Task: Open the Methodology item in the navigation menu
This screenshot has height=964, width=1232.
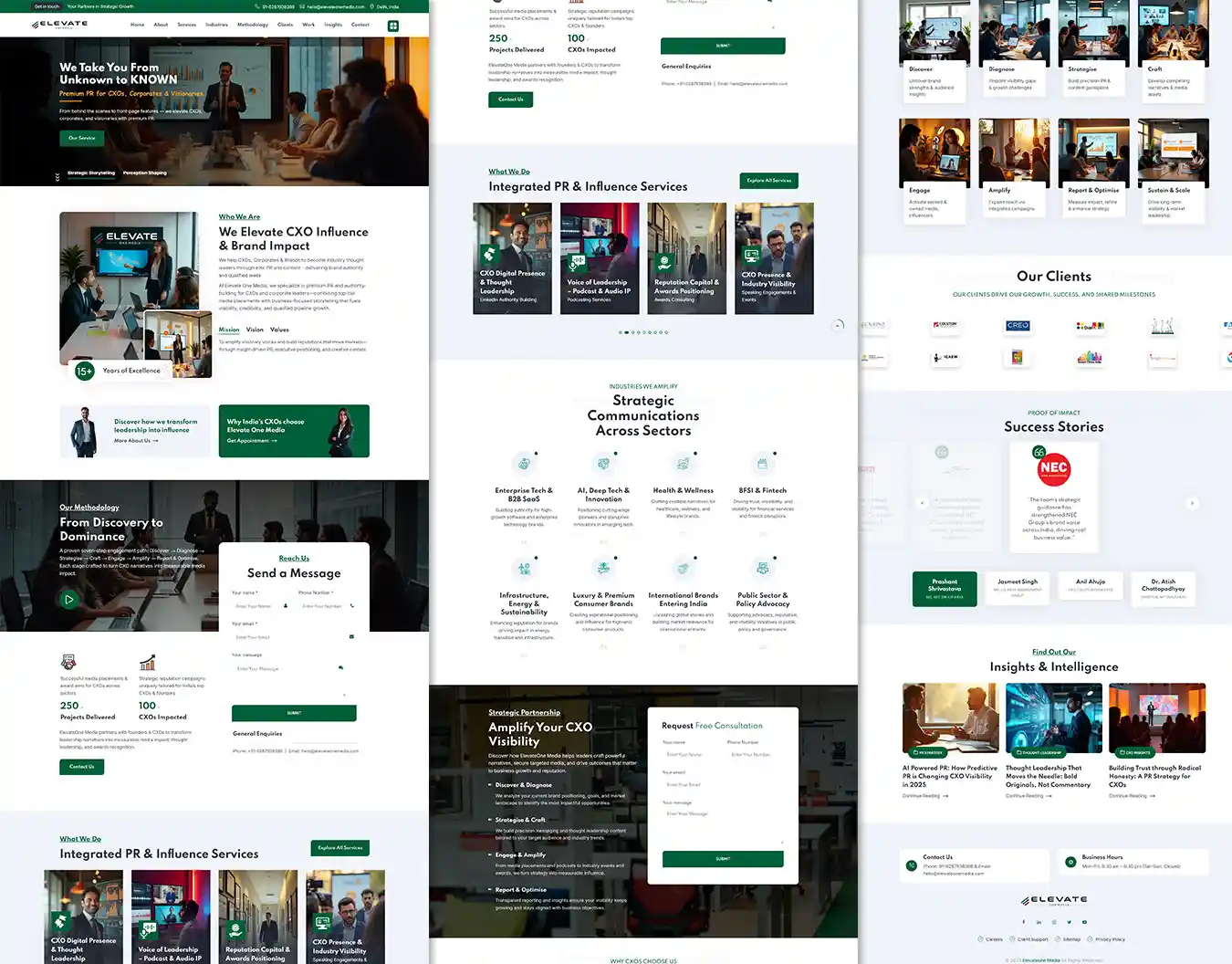Action: [x=253, y=25]
